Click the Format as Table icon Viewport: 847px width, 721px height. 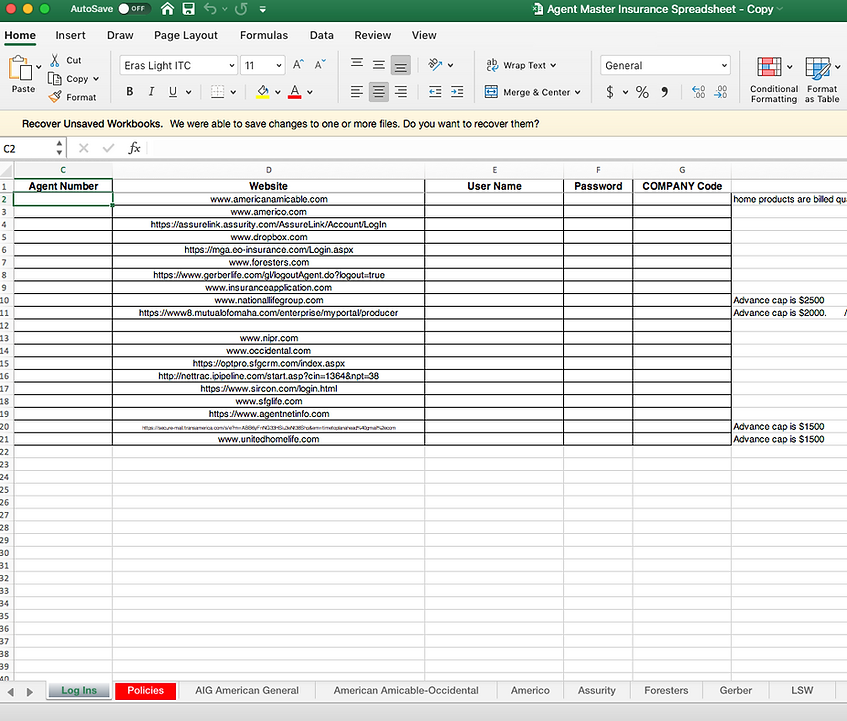coord(818,68)
